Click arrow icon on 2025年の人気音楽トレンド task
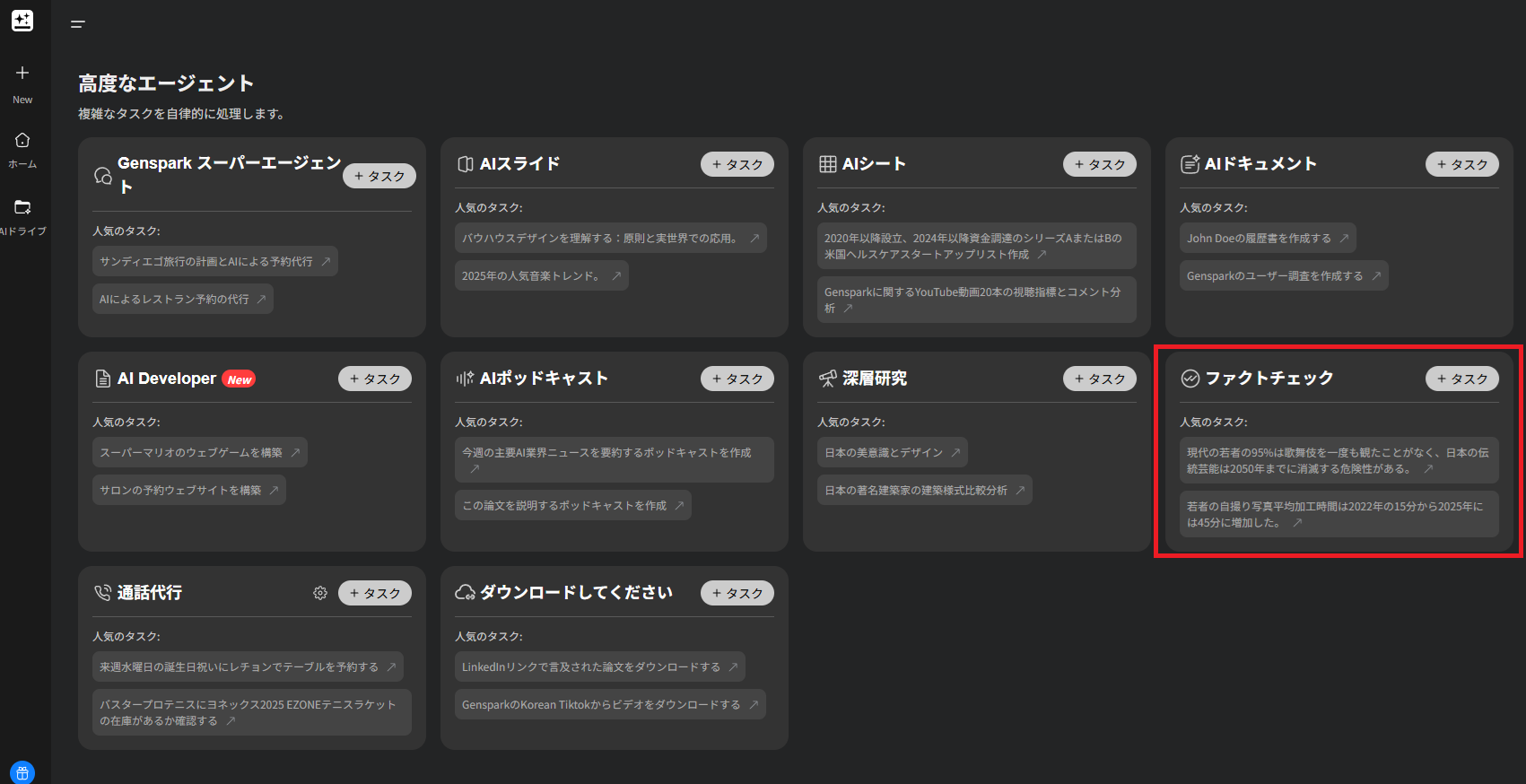Image resolution: width=1526 pixels, height=784 pixels. (x=617, y=275)
